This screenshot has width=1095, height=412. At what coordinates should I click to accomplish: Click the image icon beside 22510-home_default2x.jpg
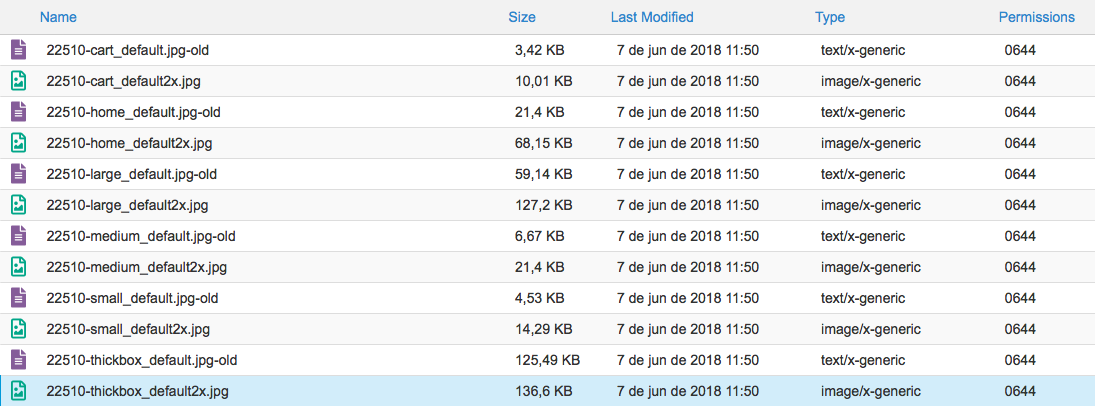point(18,143)
